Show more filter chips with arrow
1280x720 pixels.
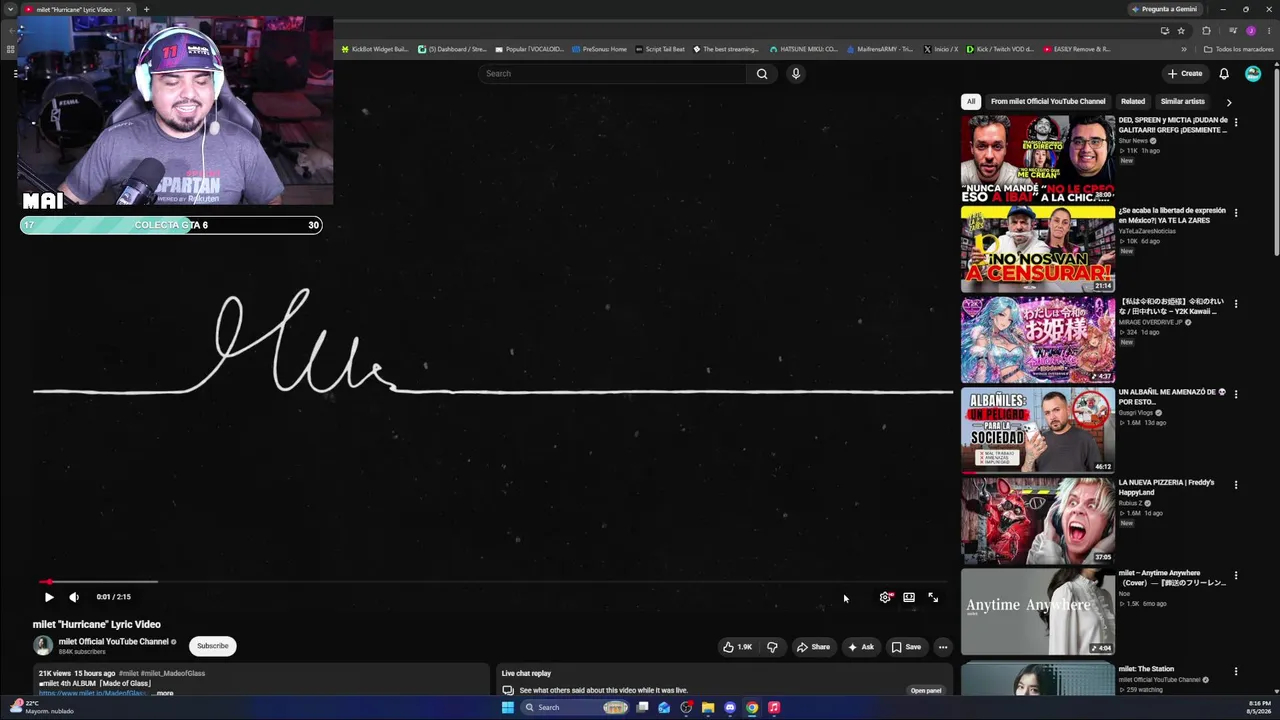(x=1229, y=101)
